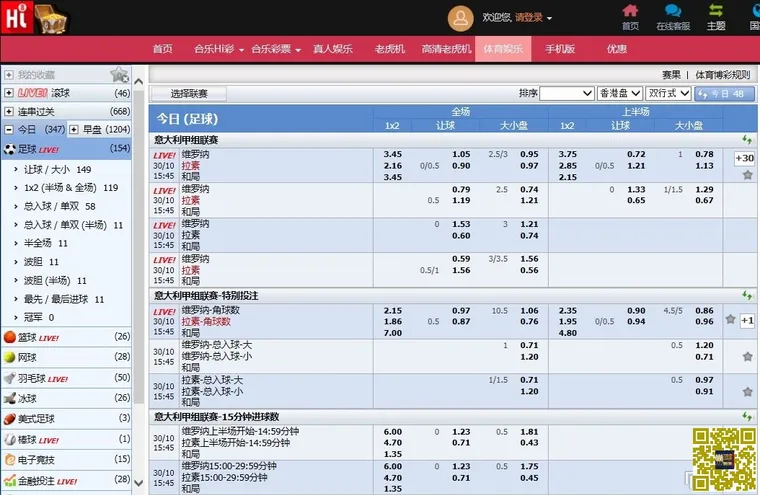Bet on 拉素 full-time 1x2 odds 2.16
The height and width of the screenshot is (495, 760).
[393, 166]
